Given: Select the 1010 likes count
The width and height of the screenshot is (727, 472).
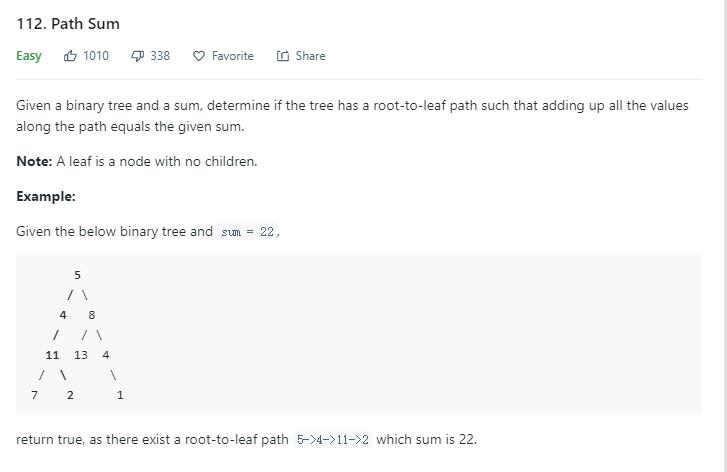Looking at the screenshot, I should tap(96, 56).
